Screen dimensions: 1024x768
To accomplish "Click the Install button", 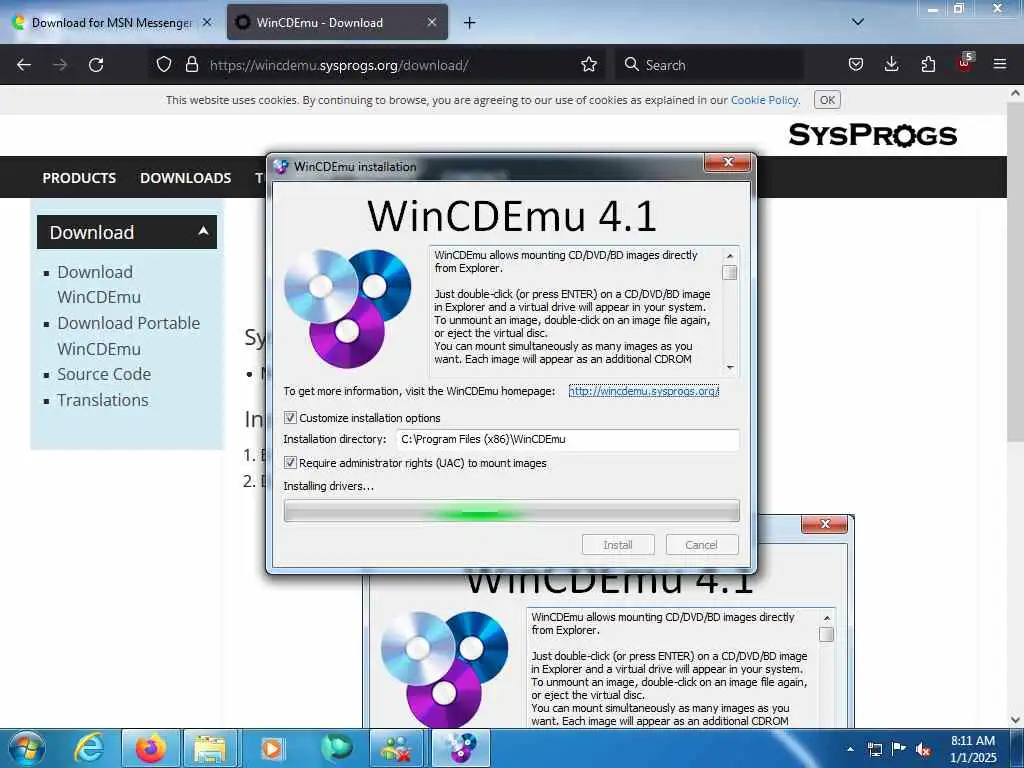I will (x=618, y=545).
